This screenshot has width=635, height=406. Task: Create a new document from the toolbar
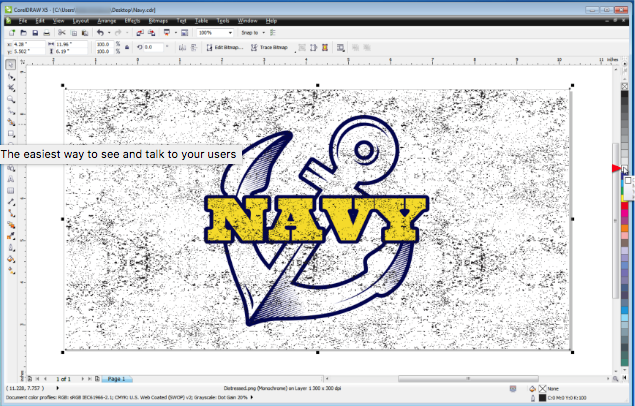12,33
